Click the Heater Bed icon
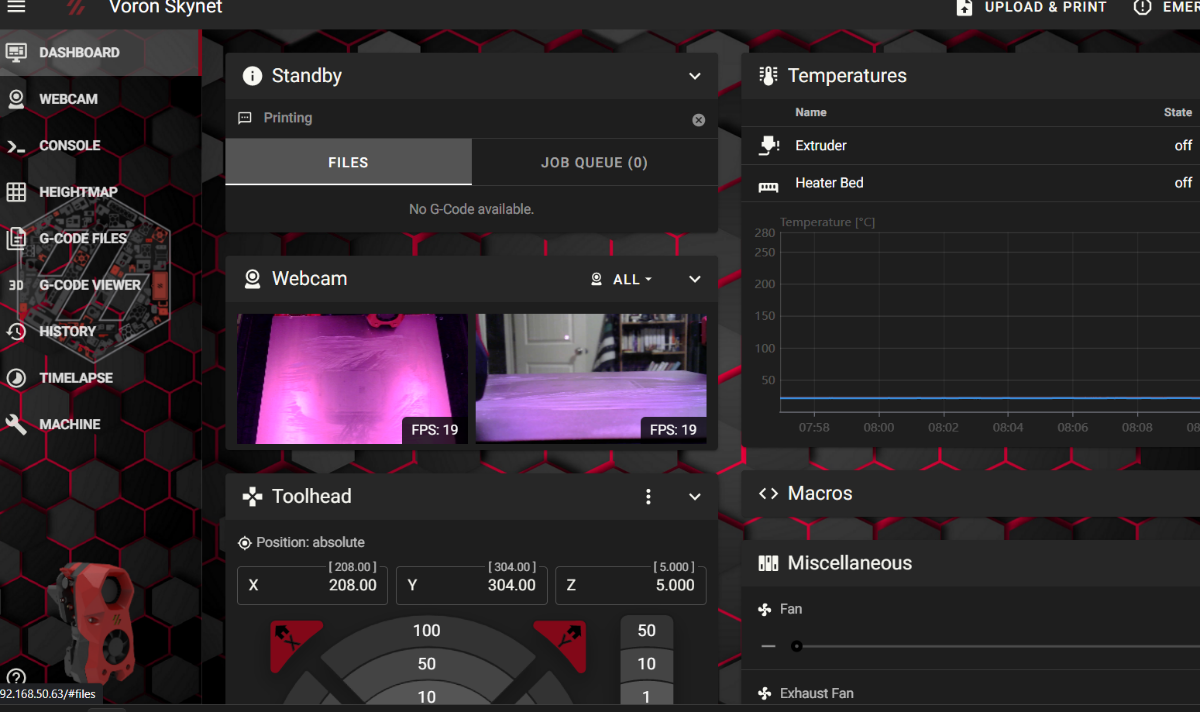Image resolution: width=1200 pixels, height=712 pixels. (x=768, y=185)
